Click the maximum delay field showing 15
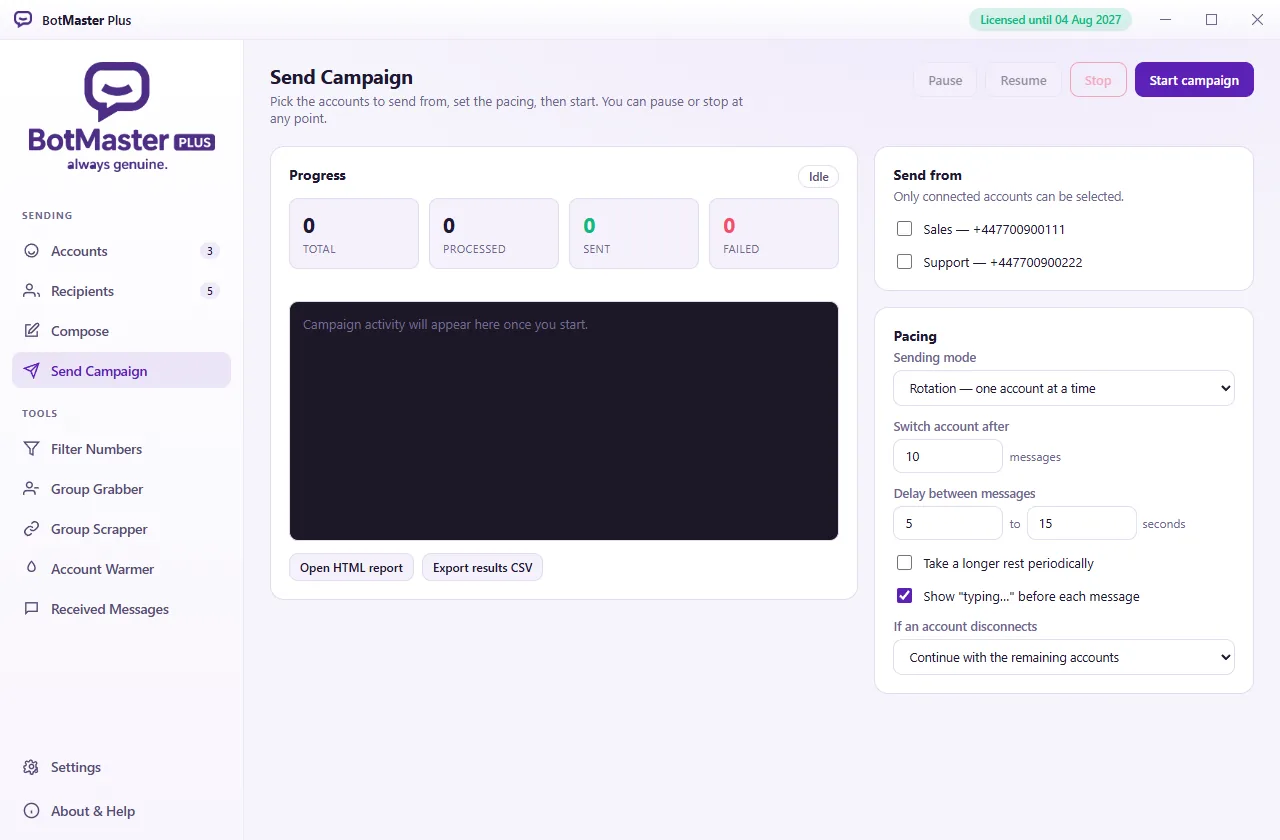This screenshot has height=840, width=1280. [1082, 523]
